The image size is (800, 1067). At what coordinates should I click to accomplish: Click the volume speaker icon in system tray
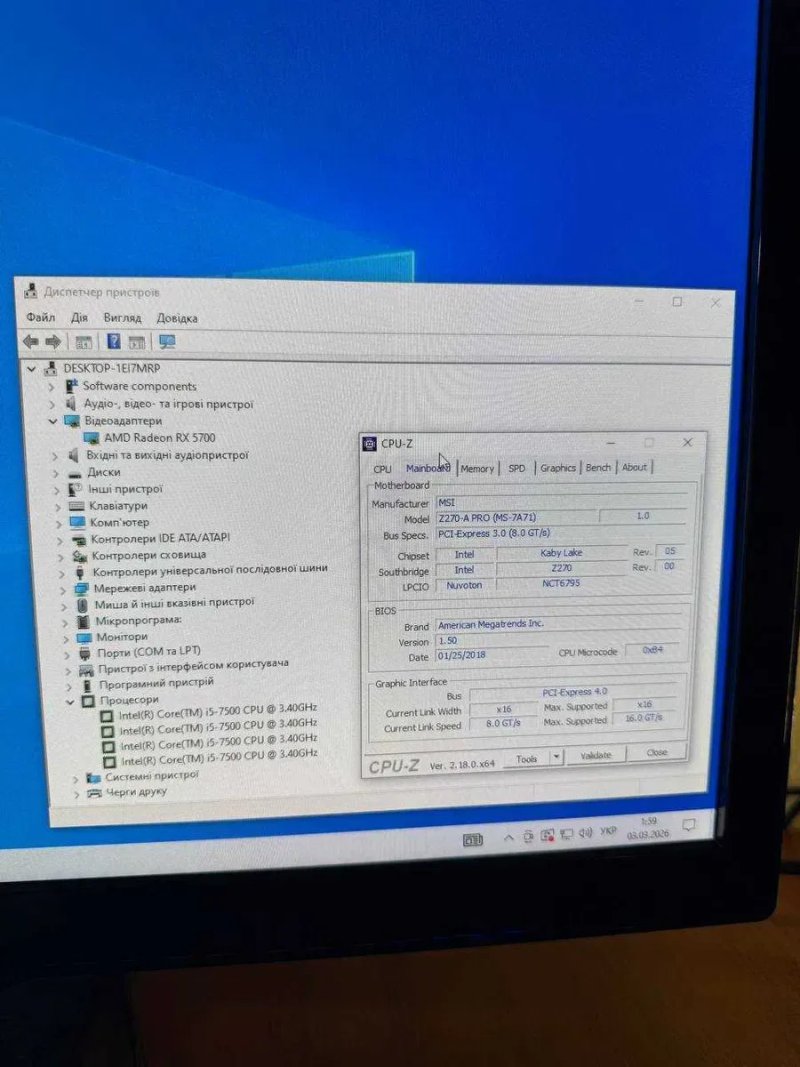coord(586,834)
